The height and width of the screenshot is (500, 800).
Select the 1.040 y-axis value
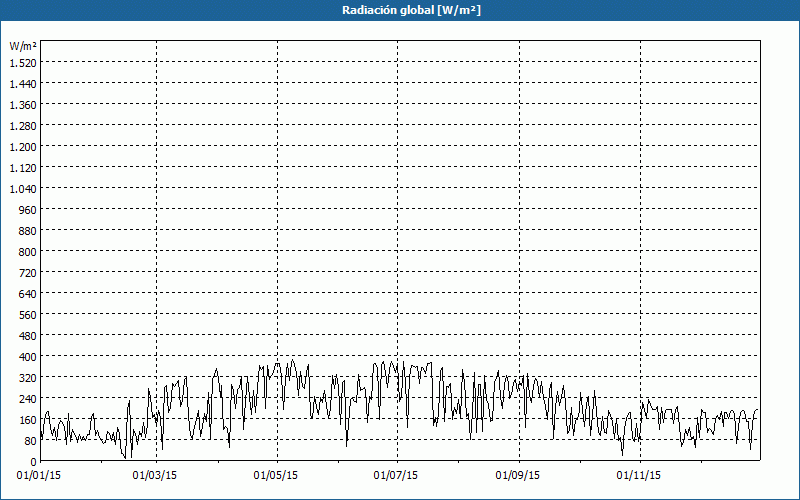pos(23,189)
